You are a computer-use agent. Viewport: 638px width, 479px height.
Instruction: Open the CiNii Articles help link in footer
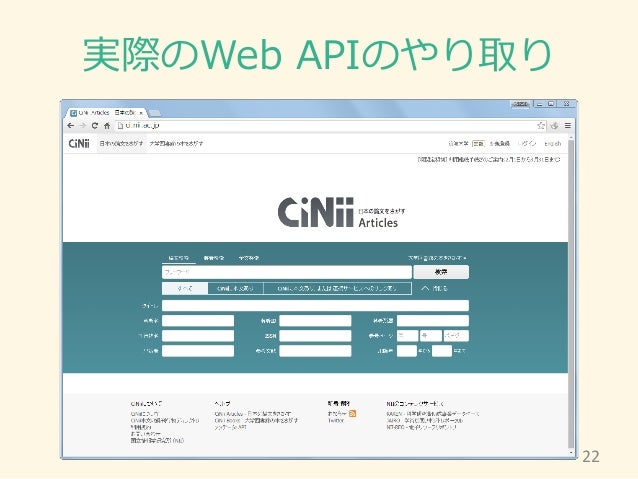[x=253, y=414]
